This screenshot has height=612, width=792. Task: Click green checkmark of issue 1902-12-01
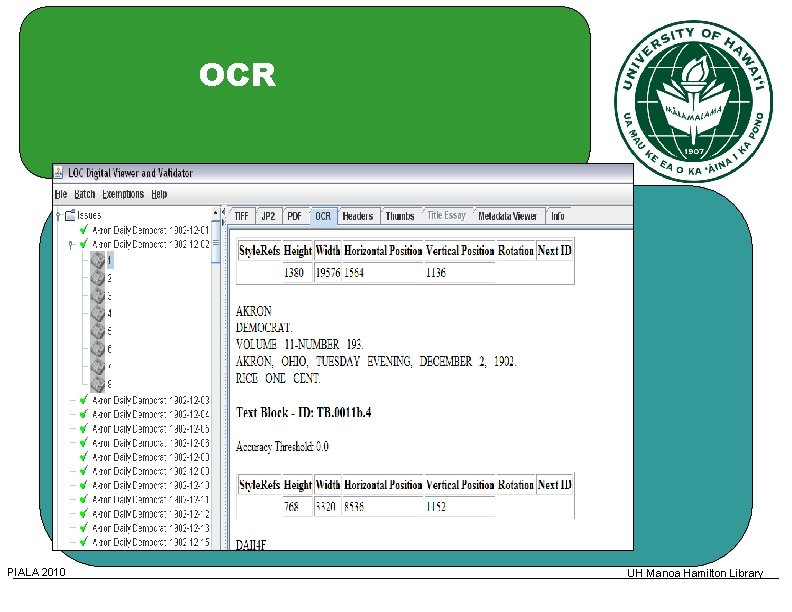(x=84, y=230)
